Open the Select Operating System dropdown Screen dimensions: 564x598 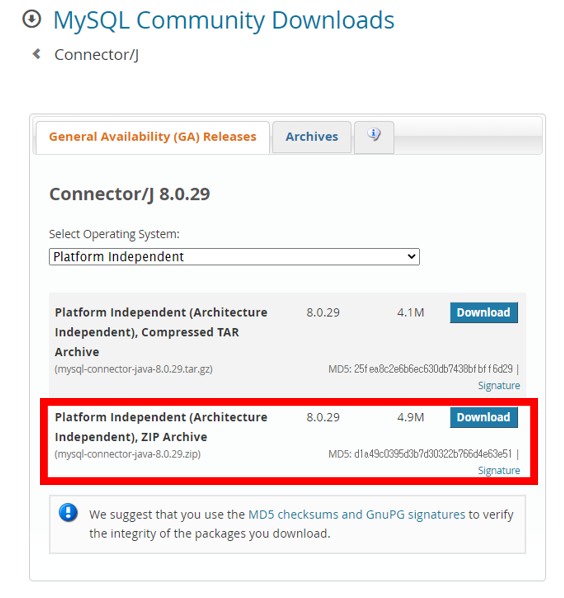tap(234, 257)
